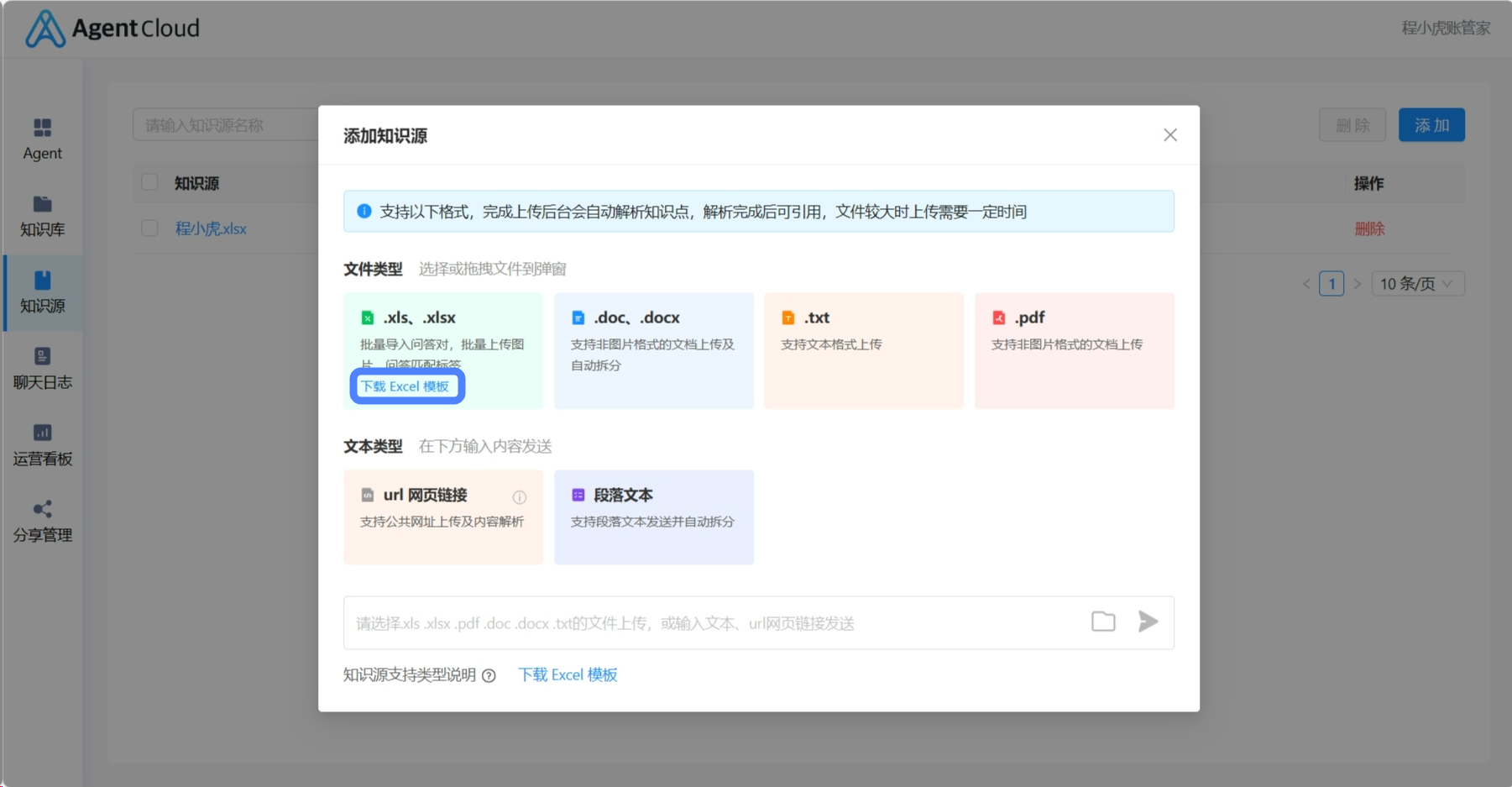
Task: Select page 1 in pagination
Action: pos(1332,284)
